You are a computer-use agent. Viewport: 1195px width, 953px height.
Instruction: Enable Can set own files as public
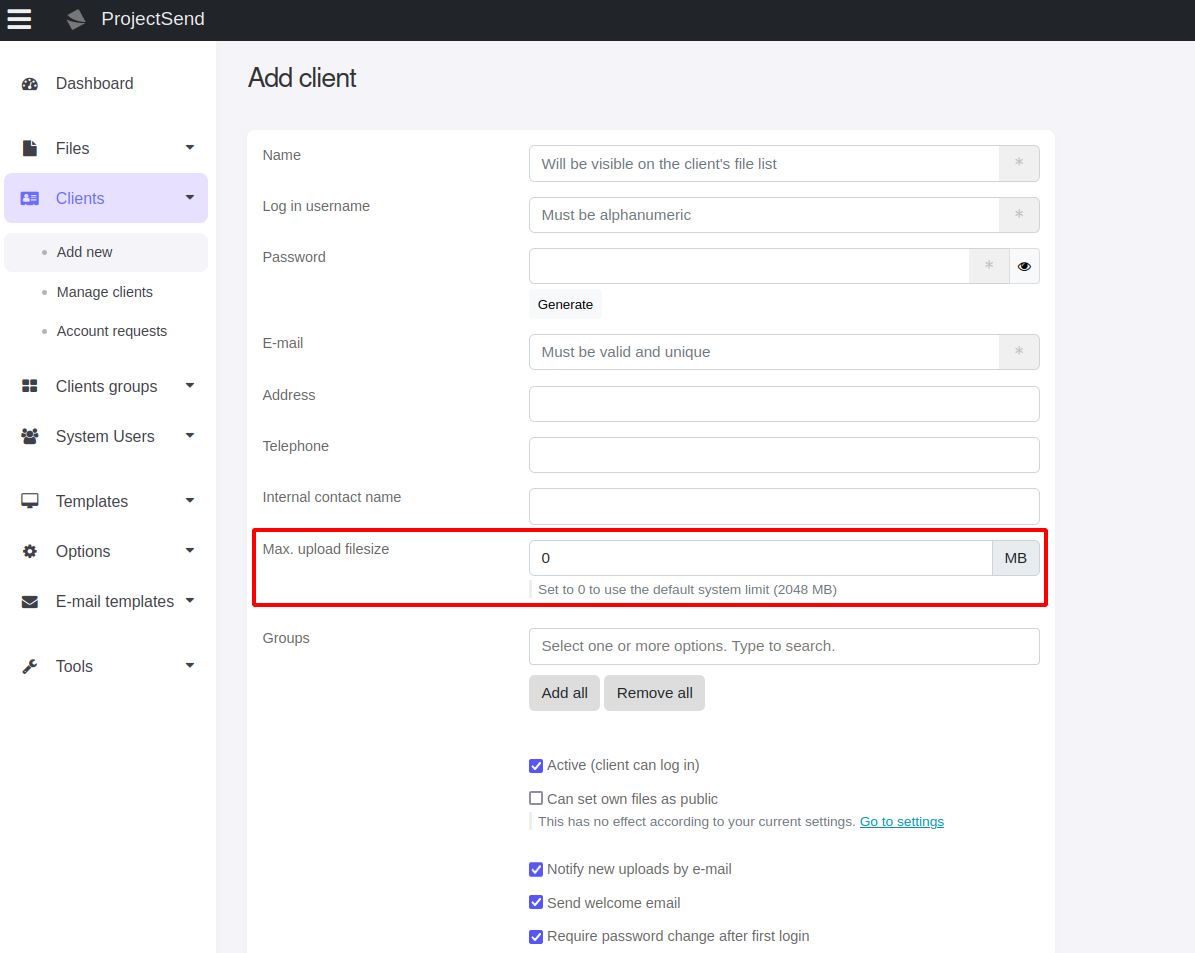[536, 799]
